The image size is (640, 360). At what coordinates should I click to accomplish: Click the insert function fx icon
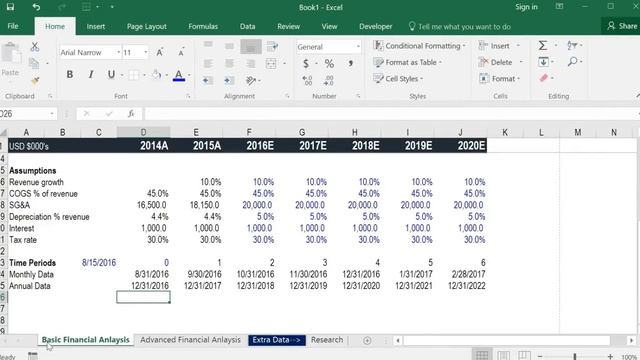(x=131, y=114)
